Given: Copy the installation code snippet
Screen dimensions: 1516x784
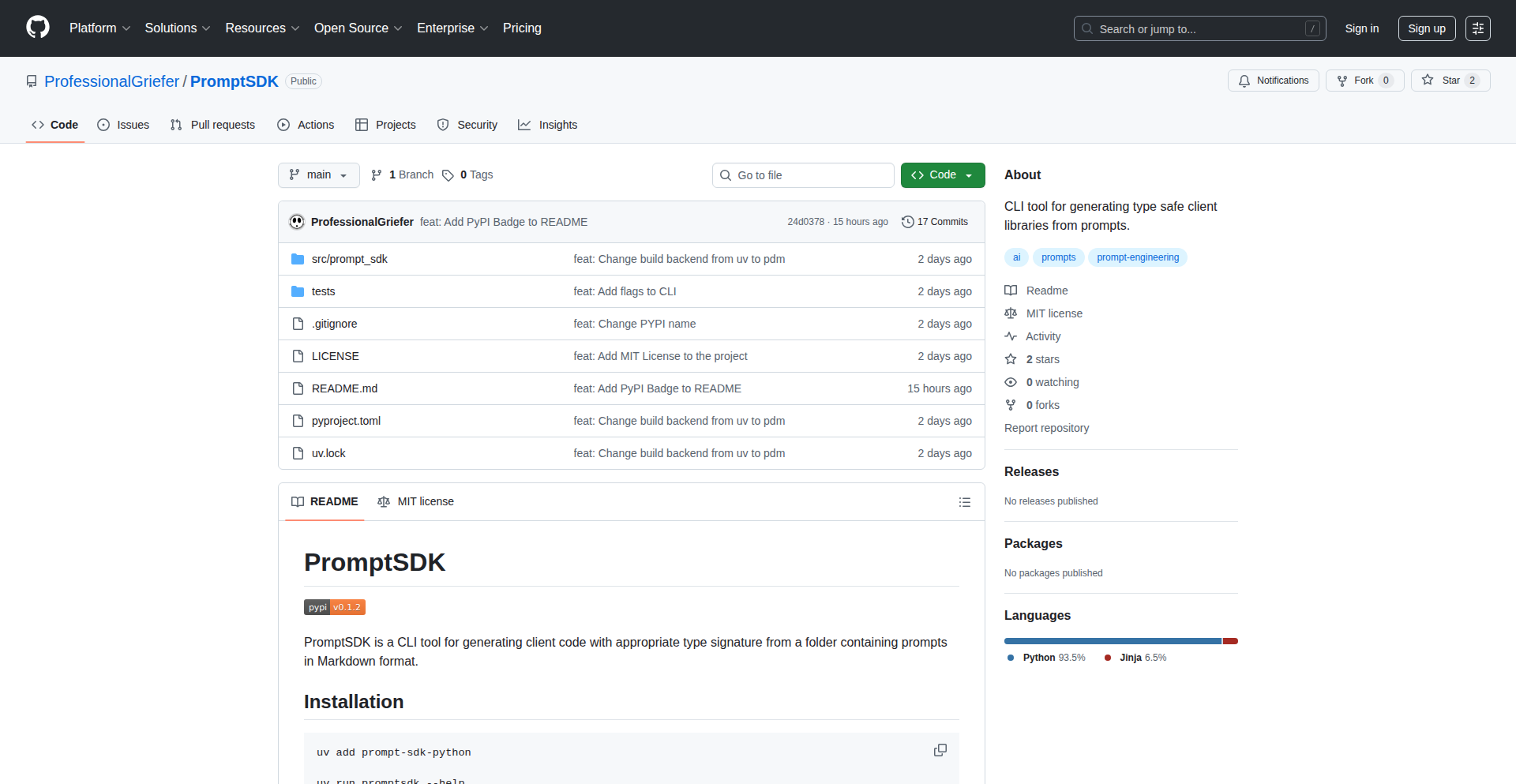Looking at the screenshot, I should (940, 750).
